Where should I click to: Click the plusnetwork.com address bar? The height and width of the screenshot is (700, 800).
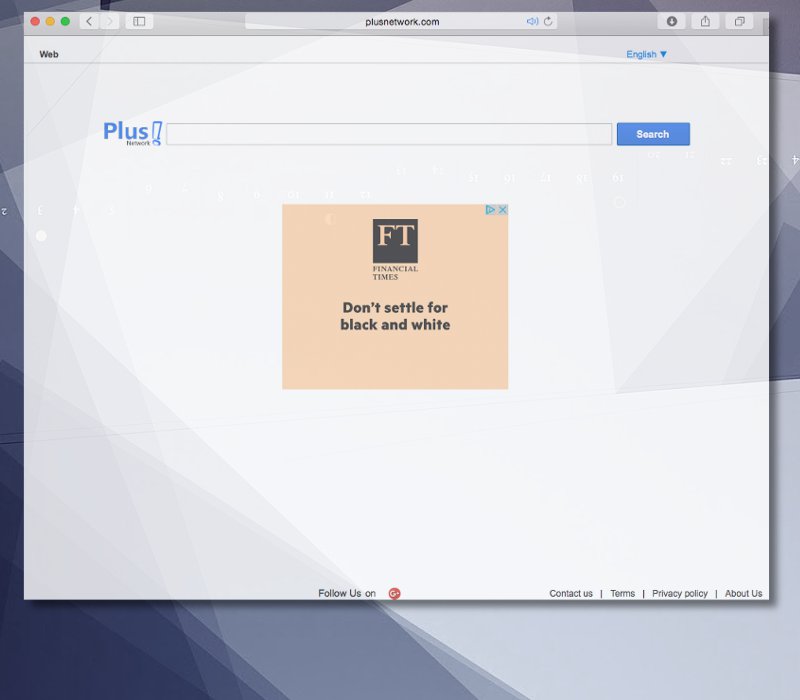point(400,21)
